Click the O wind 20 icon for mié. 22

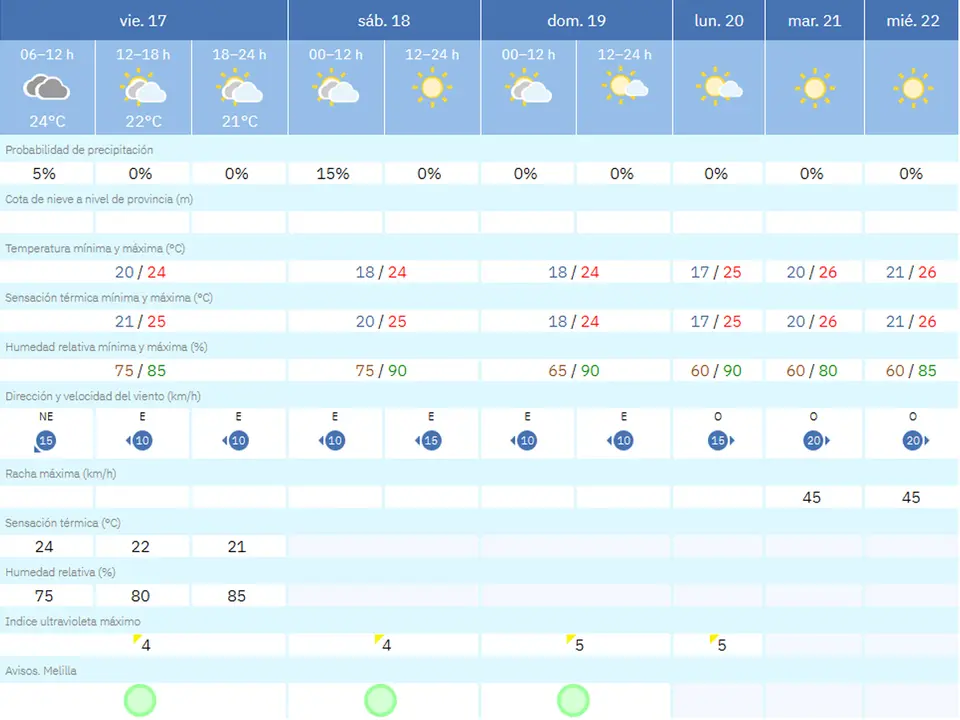pos(915,441)
